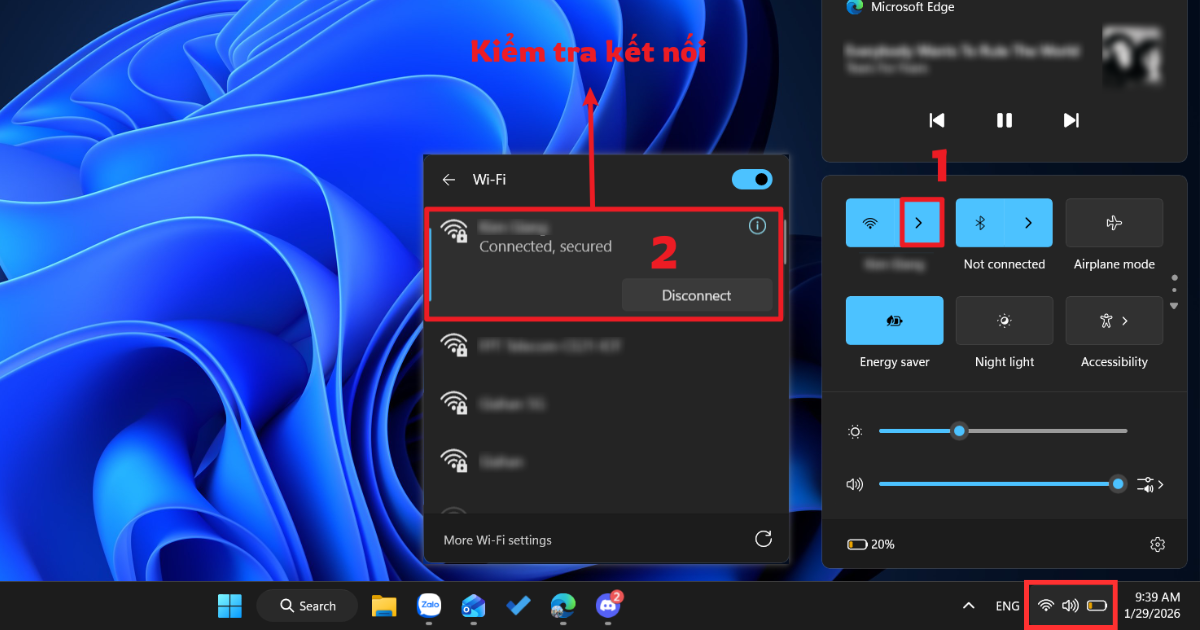Switch ENG input language indicator
This screenshot has height=630, width=1200.
[1007, 605]
